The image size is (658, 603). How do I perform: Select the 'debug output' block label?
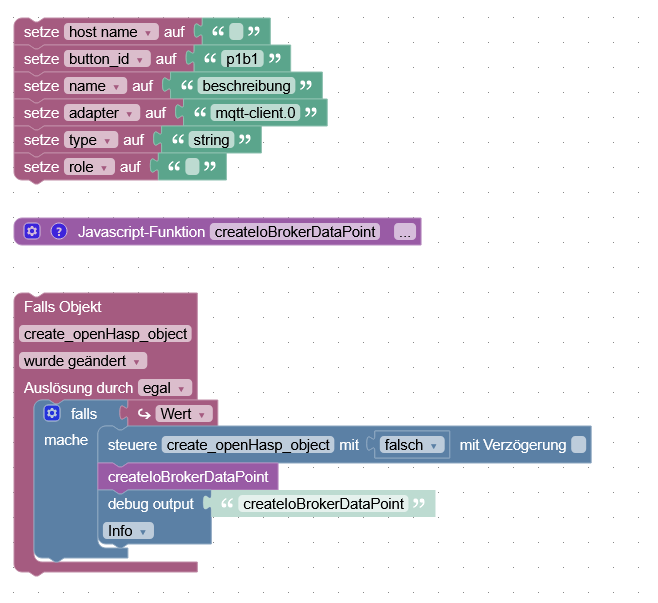(x=151, y=504)
